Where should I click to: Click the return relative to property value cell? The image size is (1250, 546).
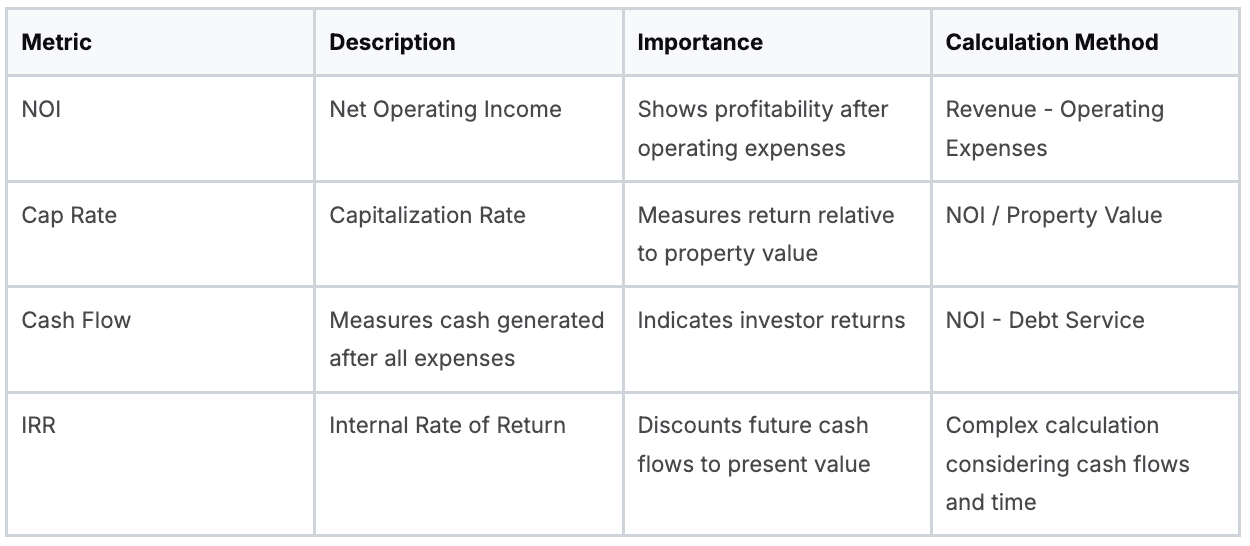(766, 234)
